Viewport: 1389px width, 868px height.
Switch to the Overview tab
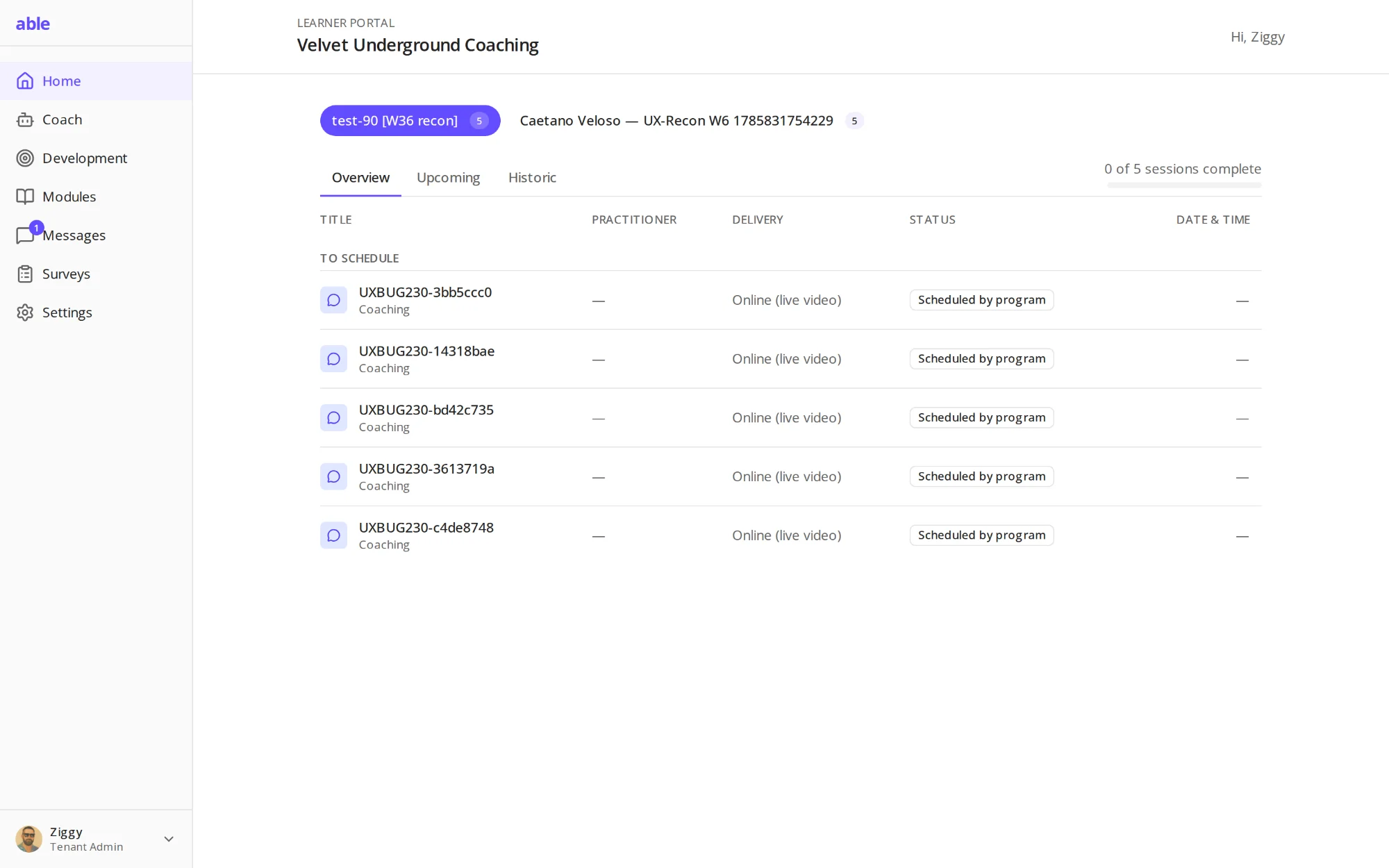pos(360,178)
